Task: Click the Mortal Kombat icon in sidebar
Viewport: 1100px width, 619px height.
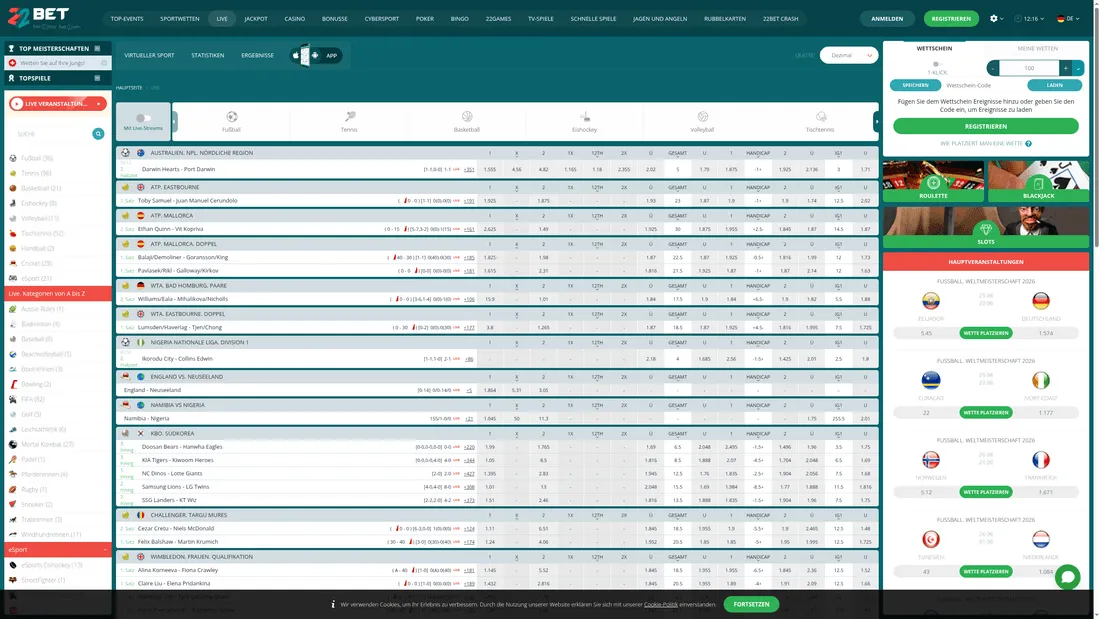Action: tap(13, 444)
